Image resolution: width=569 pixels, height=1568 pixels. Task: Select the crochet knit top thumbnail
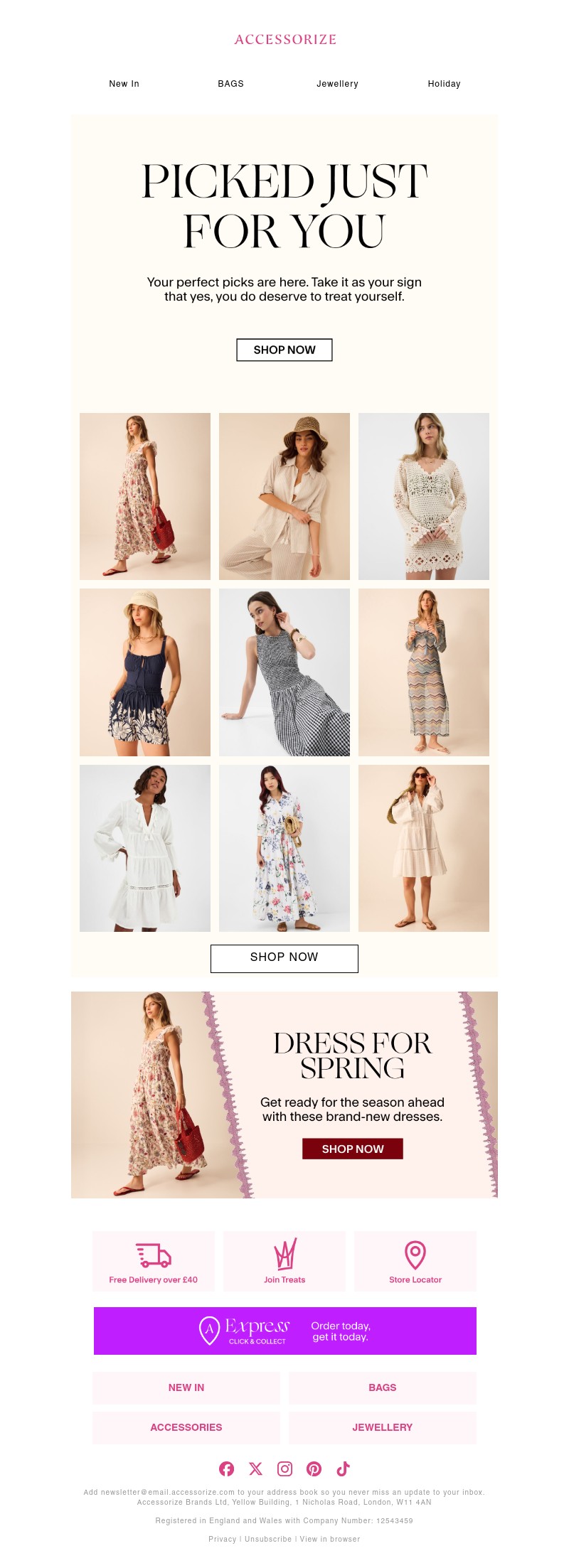(424, 496)
